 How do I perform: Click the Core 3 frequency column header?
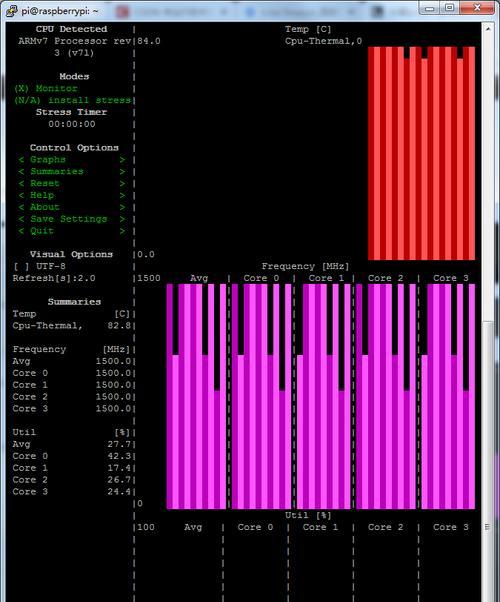click(x=451, y=278)
